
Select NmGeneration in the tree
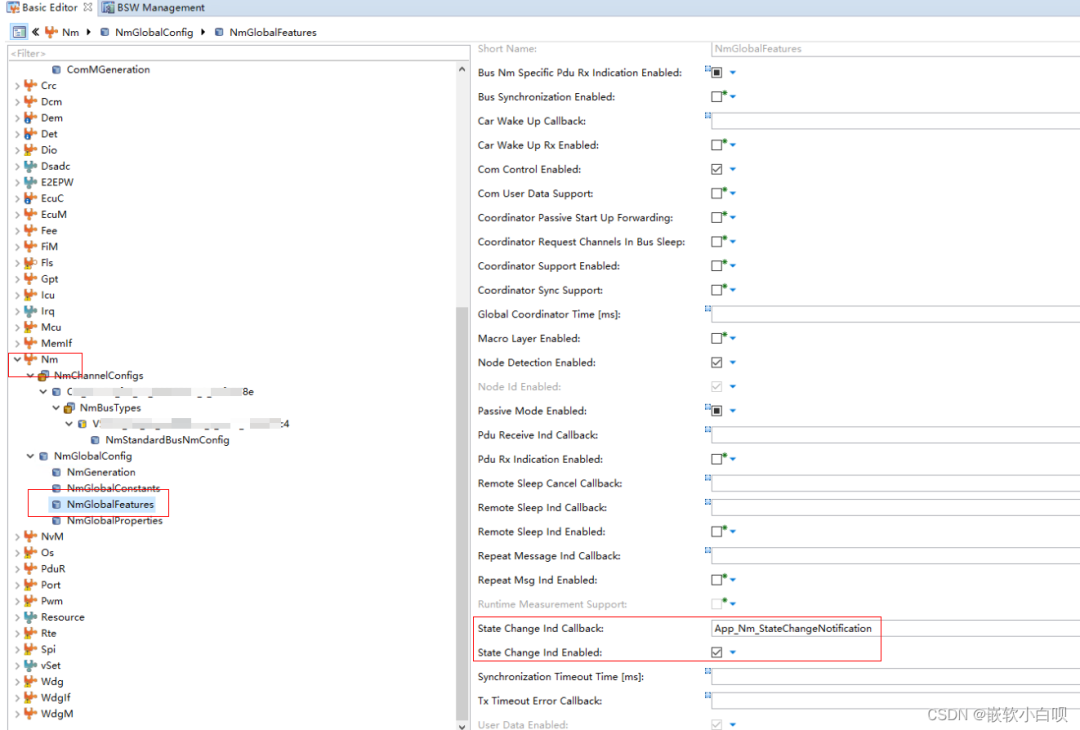(101, 472)
